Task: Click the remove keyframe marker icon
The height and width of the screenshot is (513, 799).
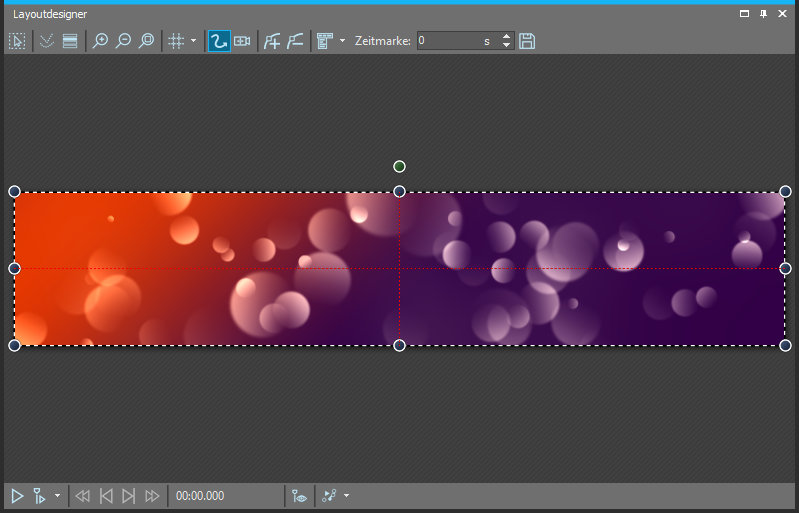Action: coord(295,41)
